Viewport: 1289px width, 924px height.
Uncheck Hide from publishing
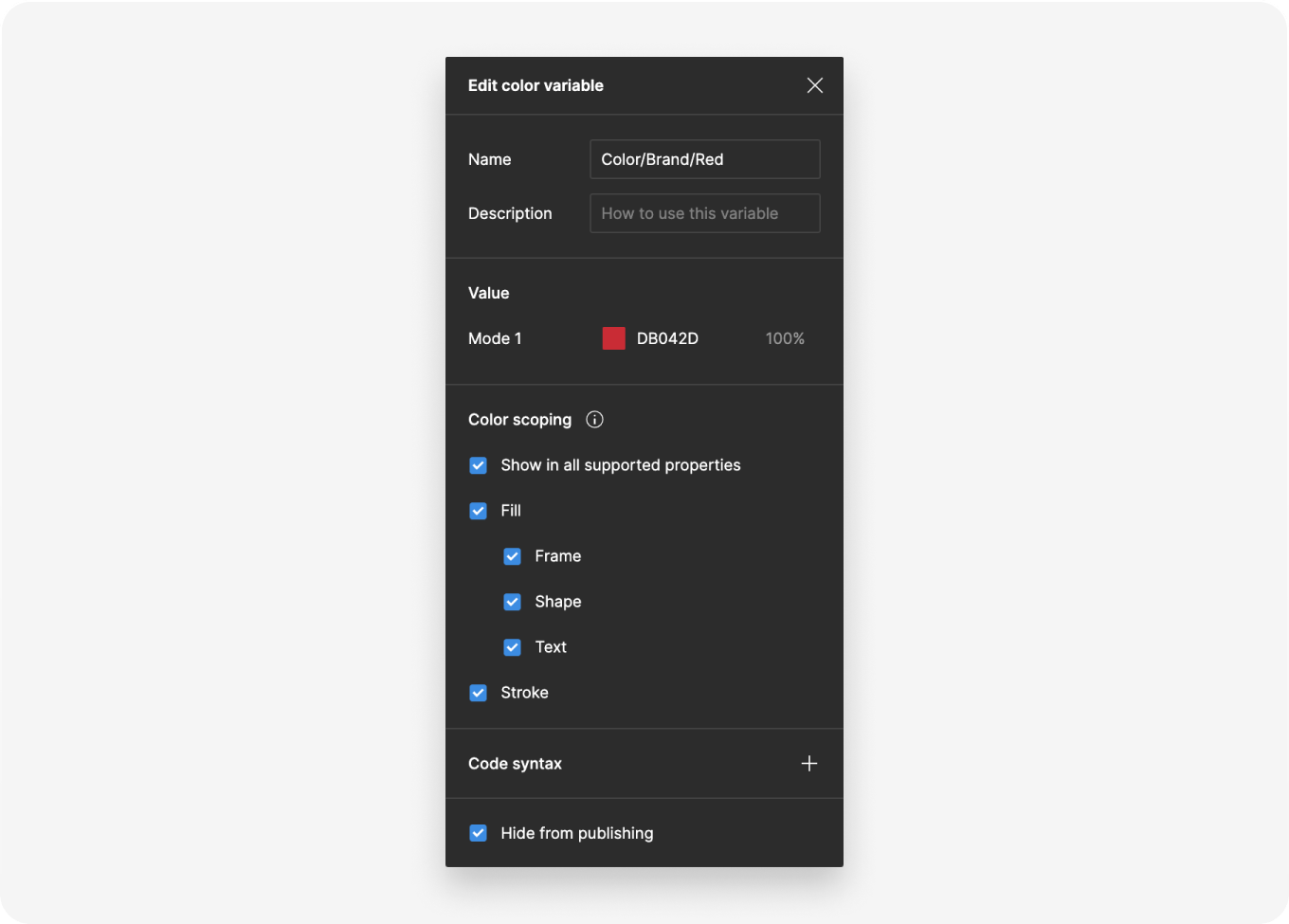[x=479, y=833]
